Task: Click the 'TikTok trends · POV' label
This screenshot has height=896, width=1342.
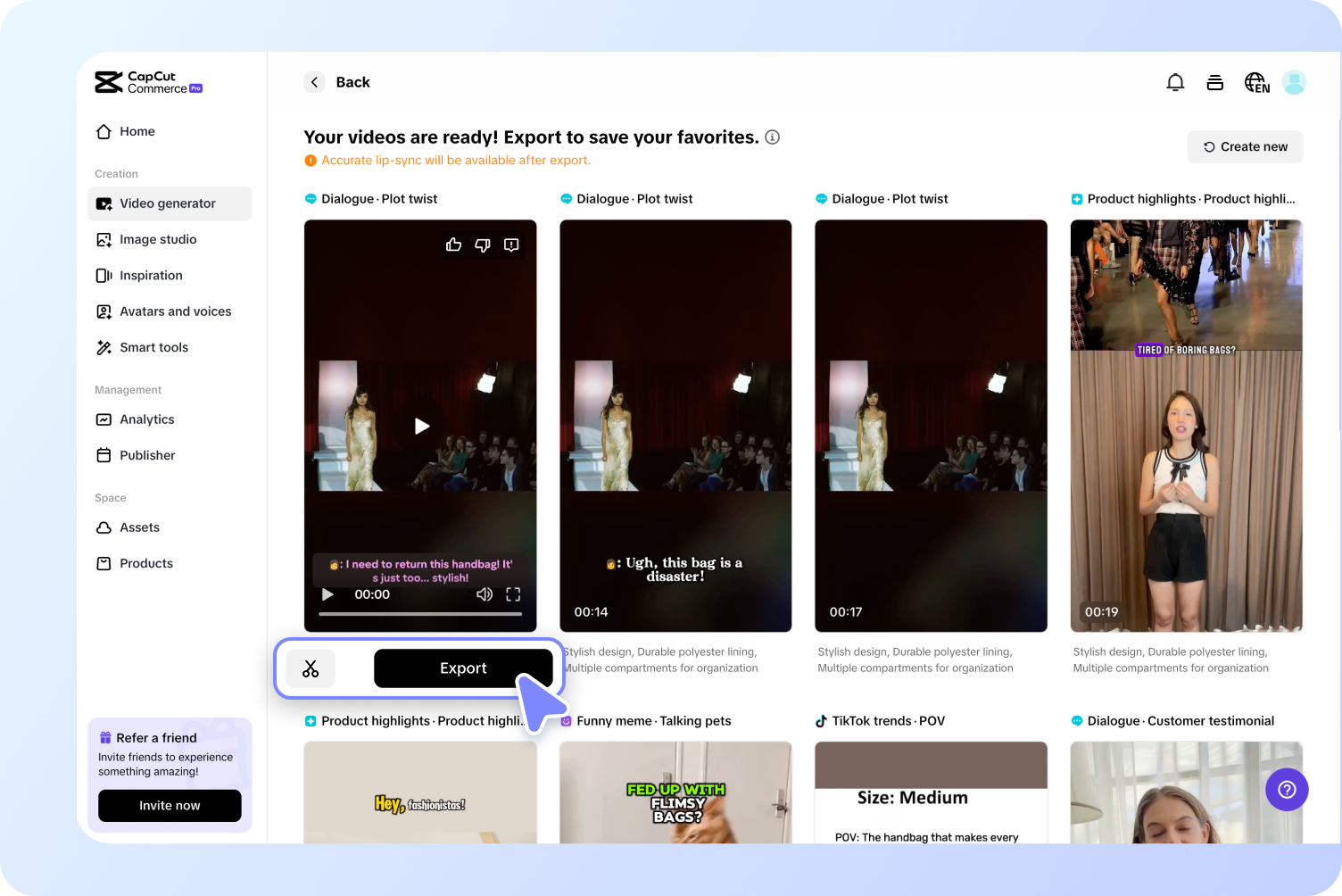Action: 888,721
